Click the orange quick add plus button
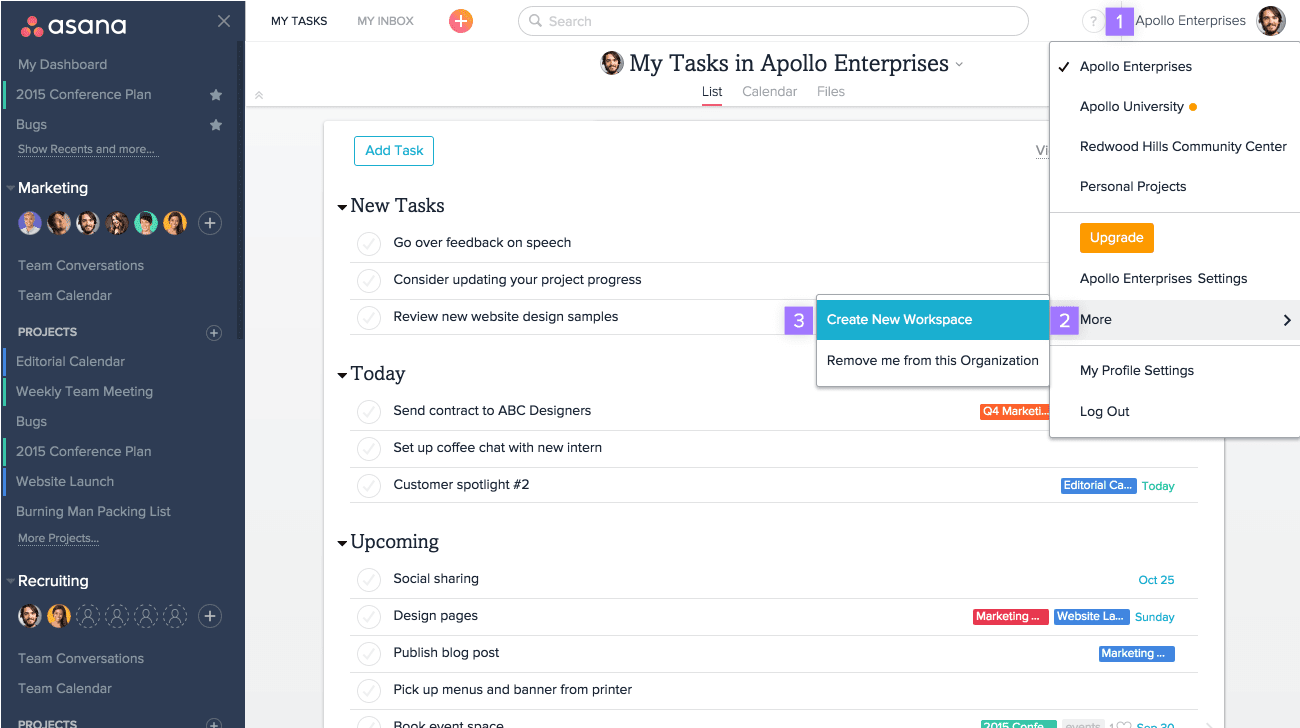This screenshot has height=728, width=1300. point(461,21)
